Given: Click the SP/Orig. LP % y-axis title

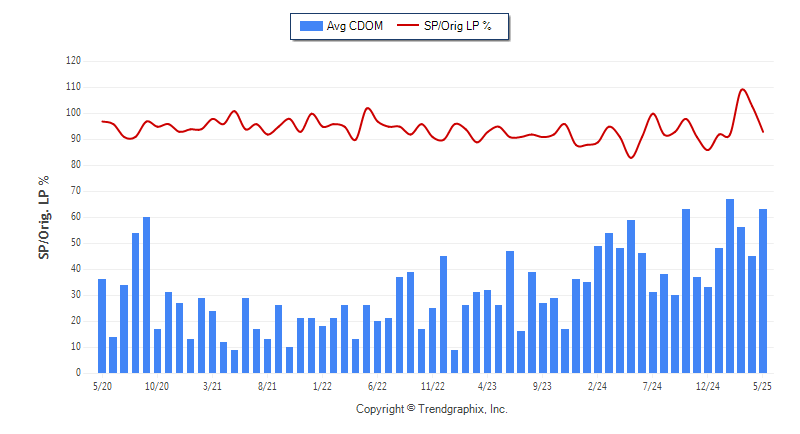Looking at the screenshot, I should point(44,218).
